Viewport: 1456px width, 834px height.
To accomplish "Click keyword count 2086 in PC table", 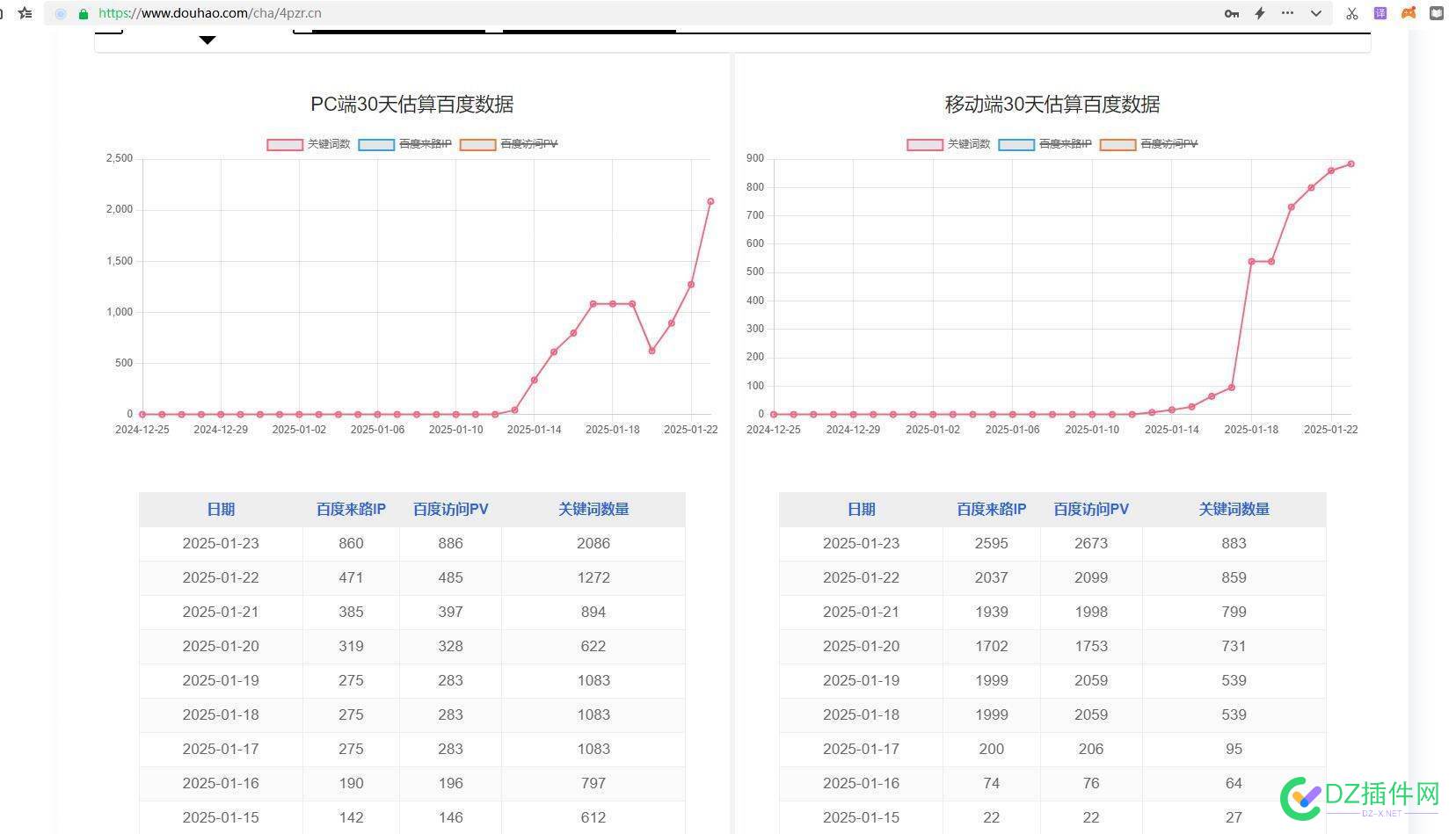I will 593,543.
